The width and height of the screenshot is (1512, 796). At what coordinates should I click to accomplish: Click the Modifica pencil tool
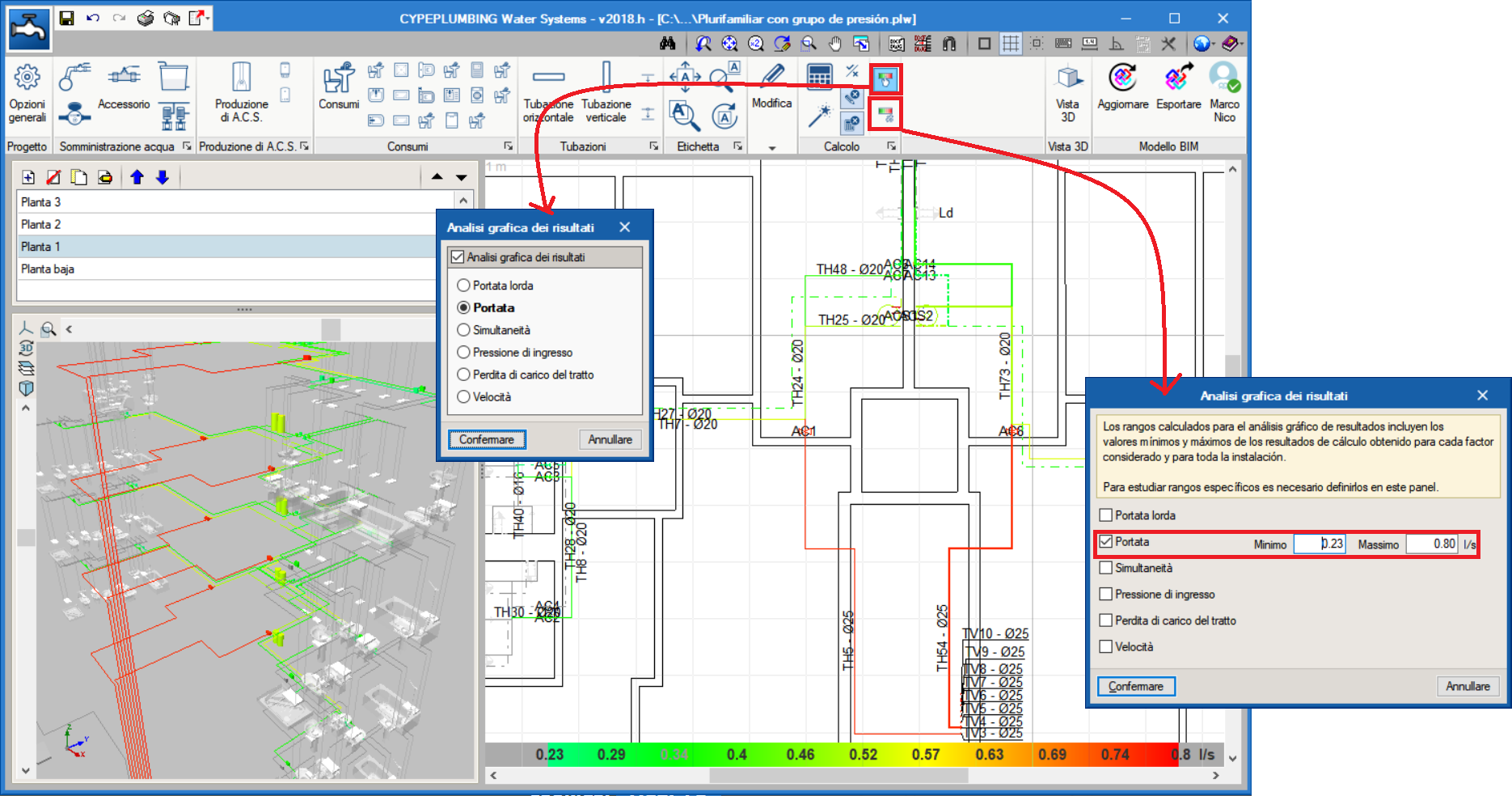(x=772, y=86)
